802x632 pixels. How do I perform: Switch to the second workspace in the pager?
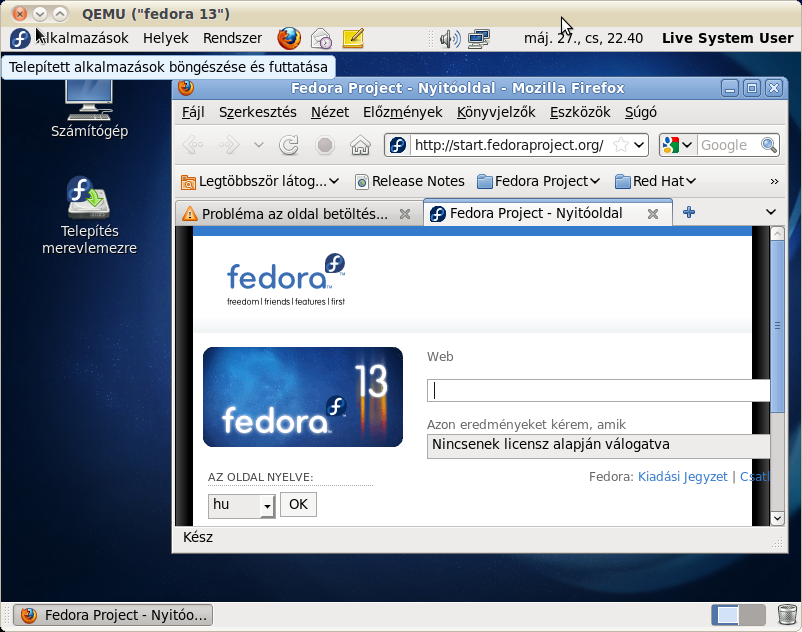pos(752,615)
